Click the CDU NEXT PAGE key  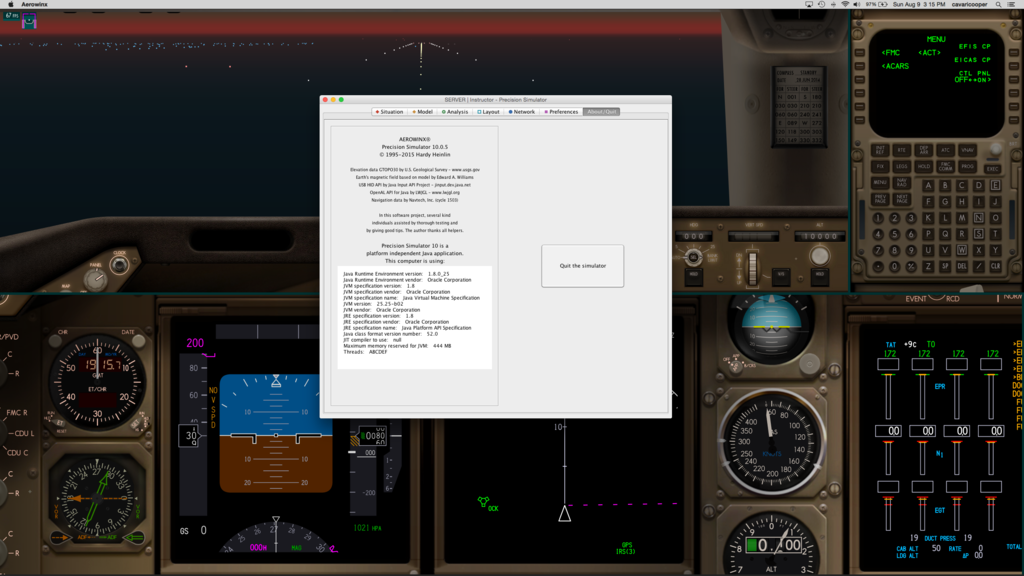tap(902, 199)
